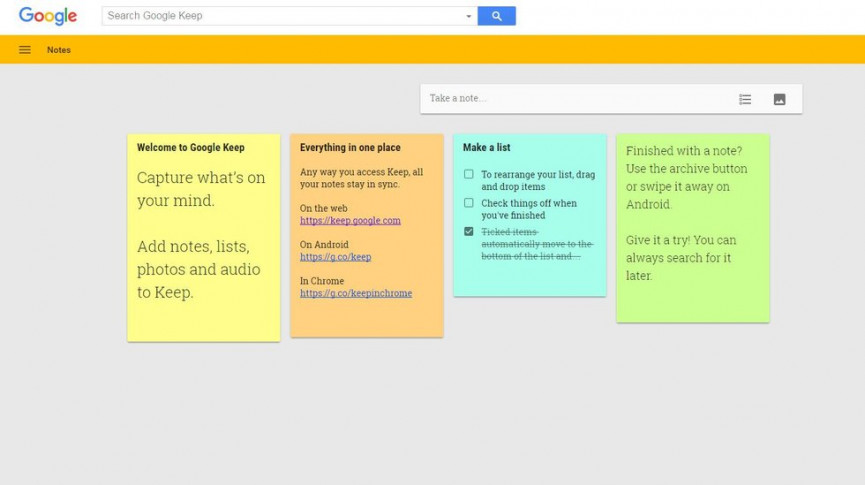Check 'Check things off when you've finished'
Screen dimensions: 865x485
point(468,203)
